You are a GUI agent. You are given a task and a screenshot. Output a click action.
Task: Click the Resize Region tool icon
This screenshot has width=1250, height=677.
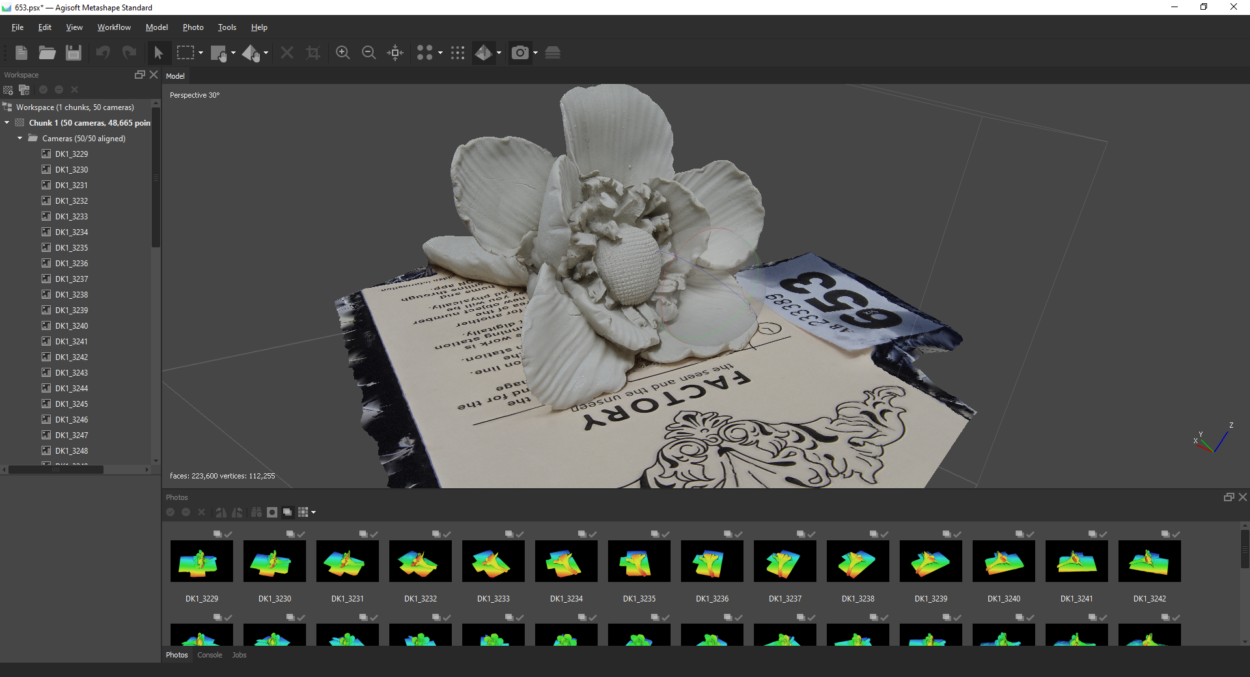click(x=313, y=52)
